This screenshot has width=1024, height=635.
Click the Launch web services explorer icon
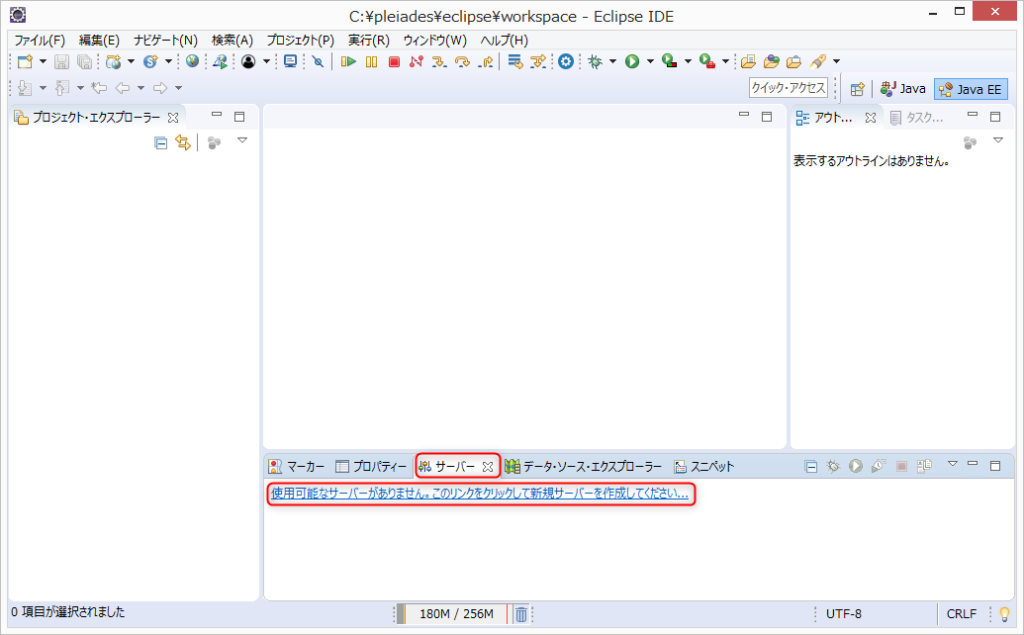pos(221,61)
